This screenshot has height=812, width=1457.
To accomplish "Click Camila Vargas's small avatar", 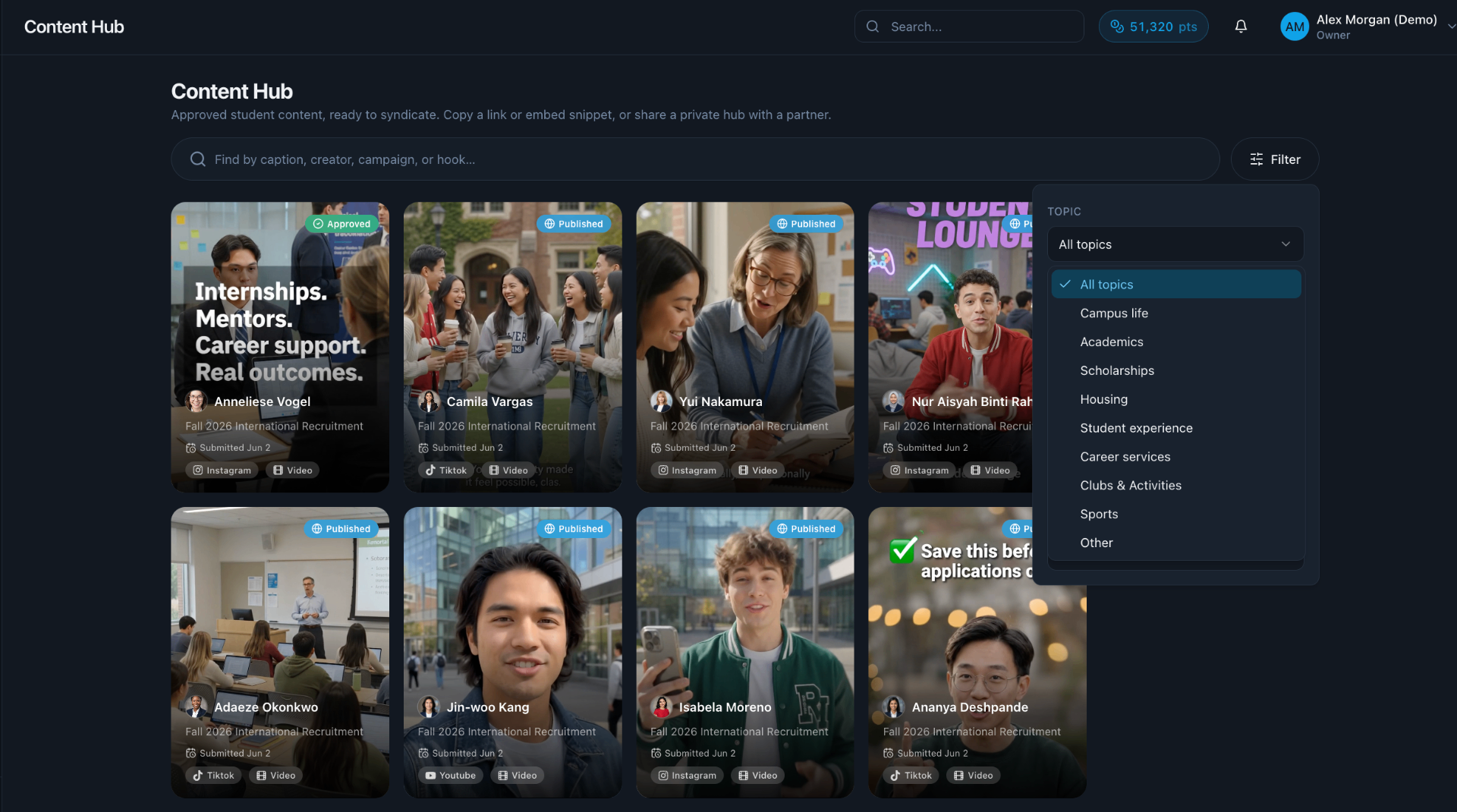I will point(429,401).
